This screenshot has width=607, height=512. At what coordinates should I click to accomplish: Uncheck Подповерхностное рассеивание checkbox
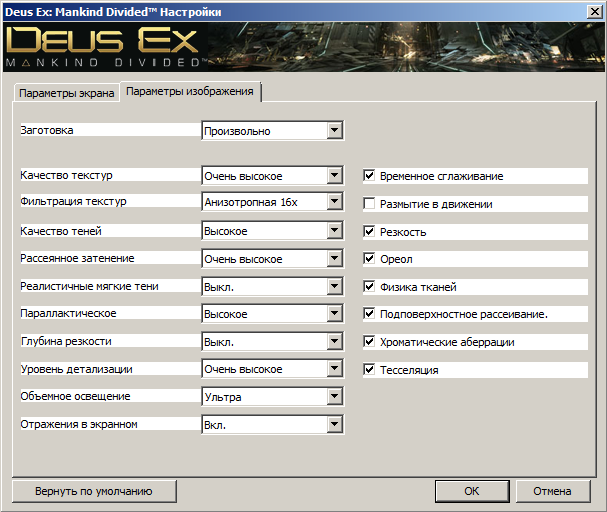(369, 313)
